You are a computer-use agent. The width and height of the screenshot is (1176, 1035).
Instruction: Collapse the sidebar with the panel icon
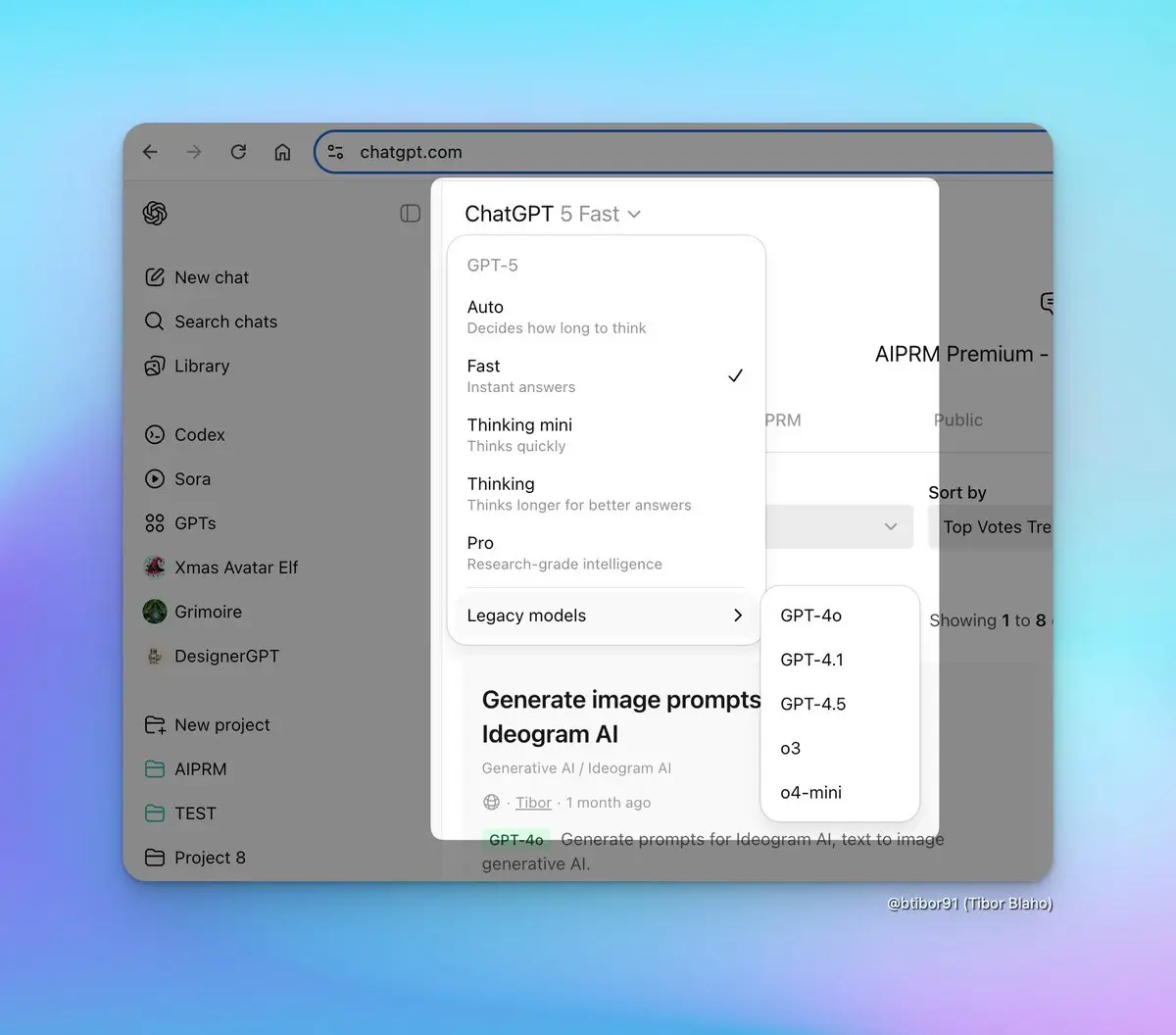411,214
